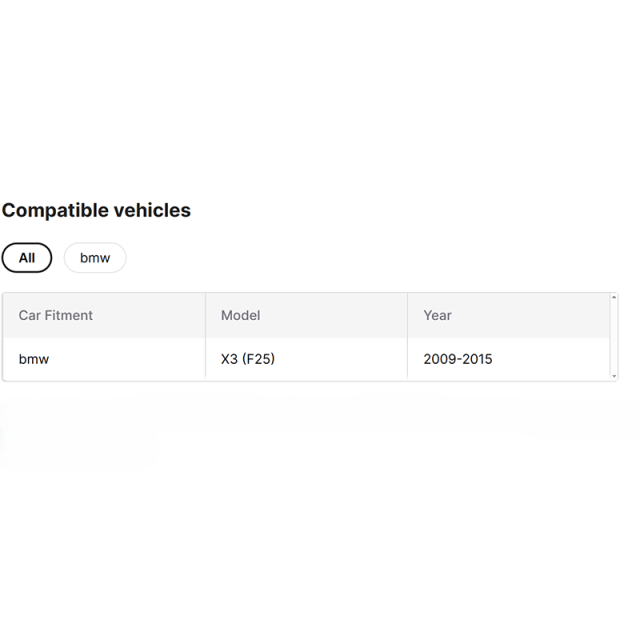Click the X3 (F25) model cell

(x=307, y=359)
